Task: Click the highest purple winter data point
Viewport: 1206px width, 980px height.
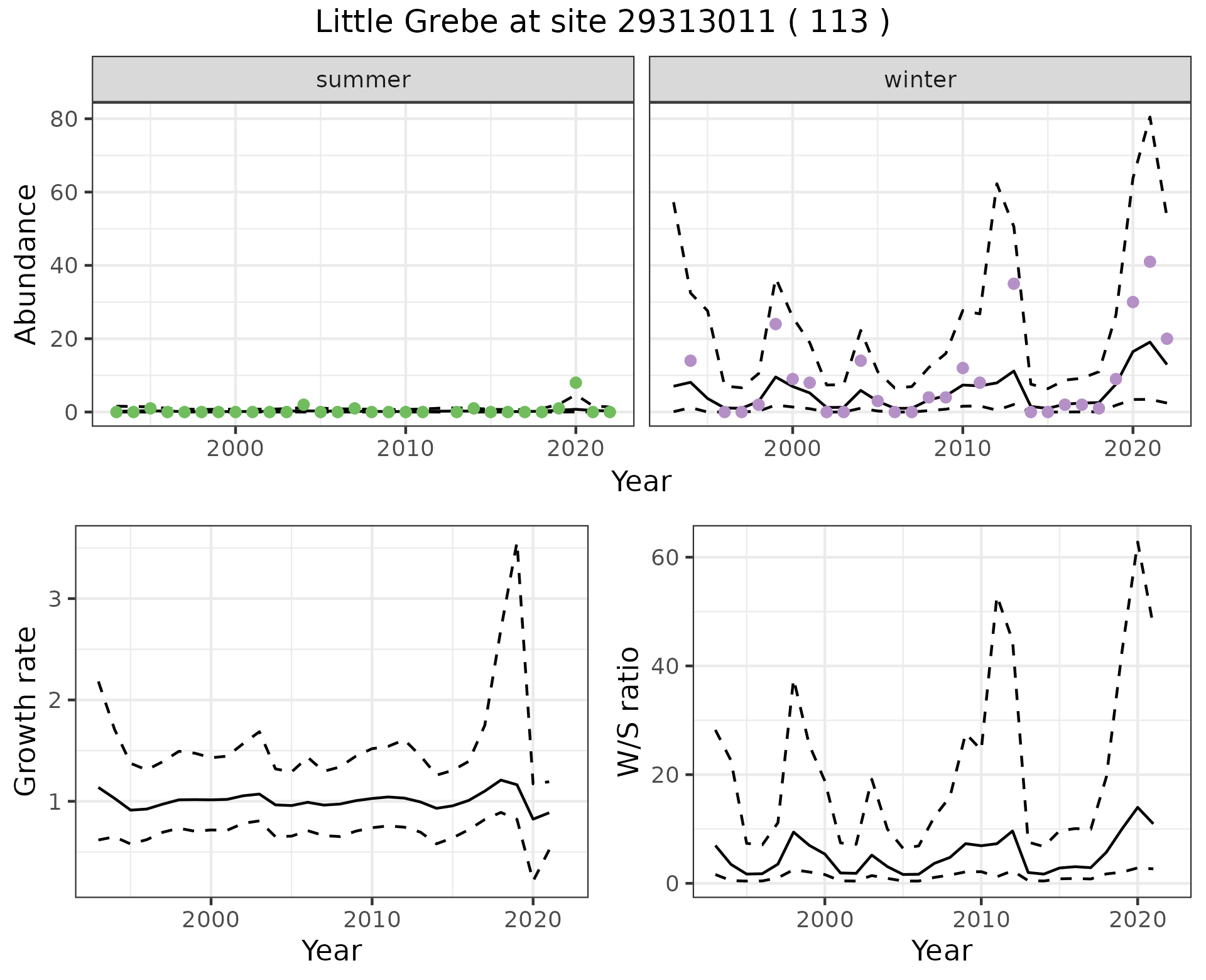Action: pos(1149,262)
